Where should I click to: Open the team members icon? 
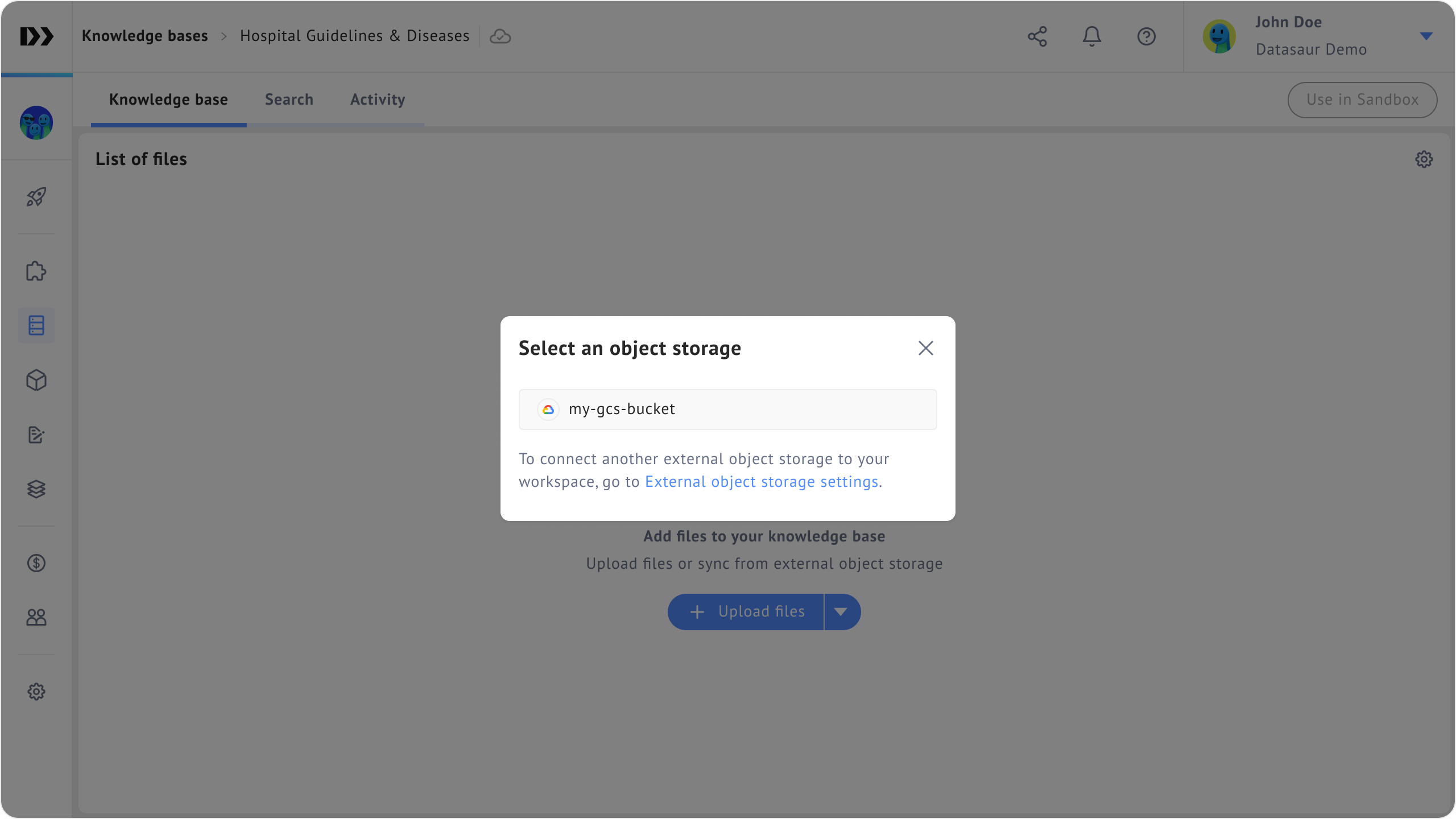tap(36, 618)
